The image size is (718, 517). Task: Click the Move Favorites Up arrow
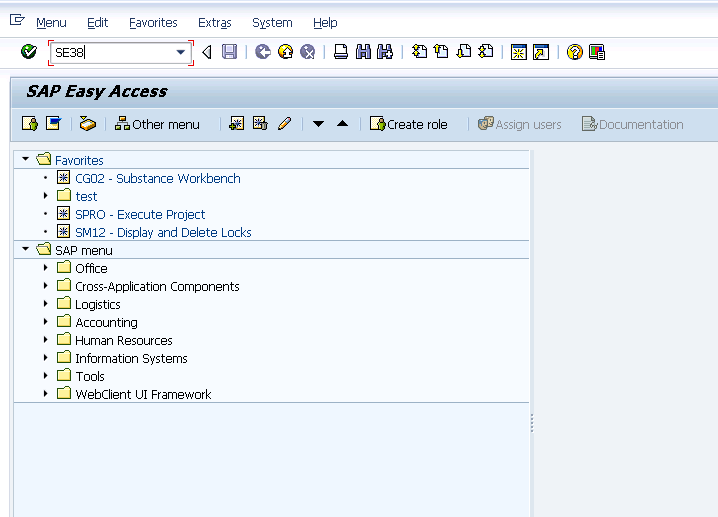[x=343, y=124]
